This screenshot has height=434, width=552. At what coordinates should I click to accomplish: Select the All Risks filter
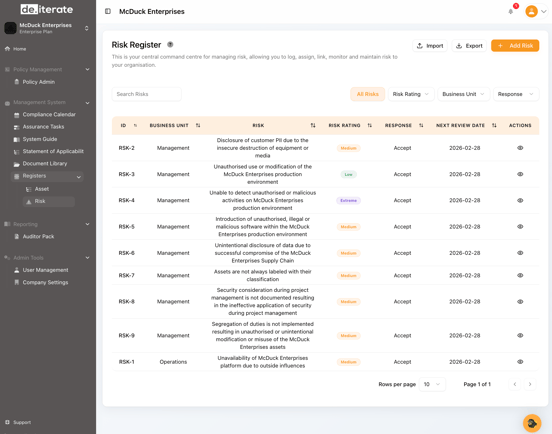click(x=368, y=94)
